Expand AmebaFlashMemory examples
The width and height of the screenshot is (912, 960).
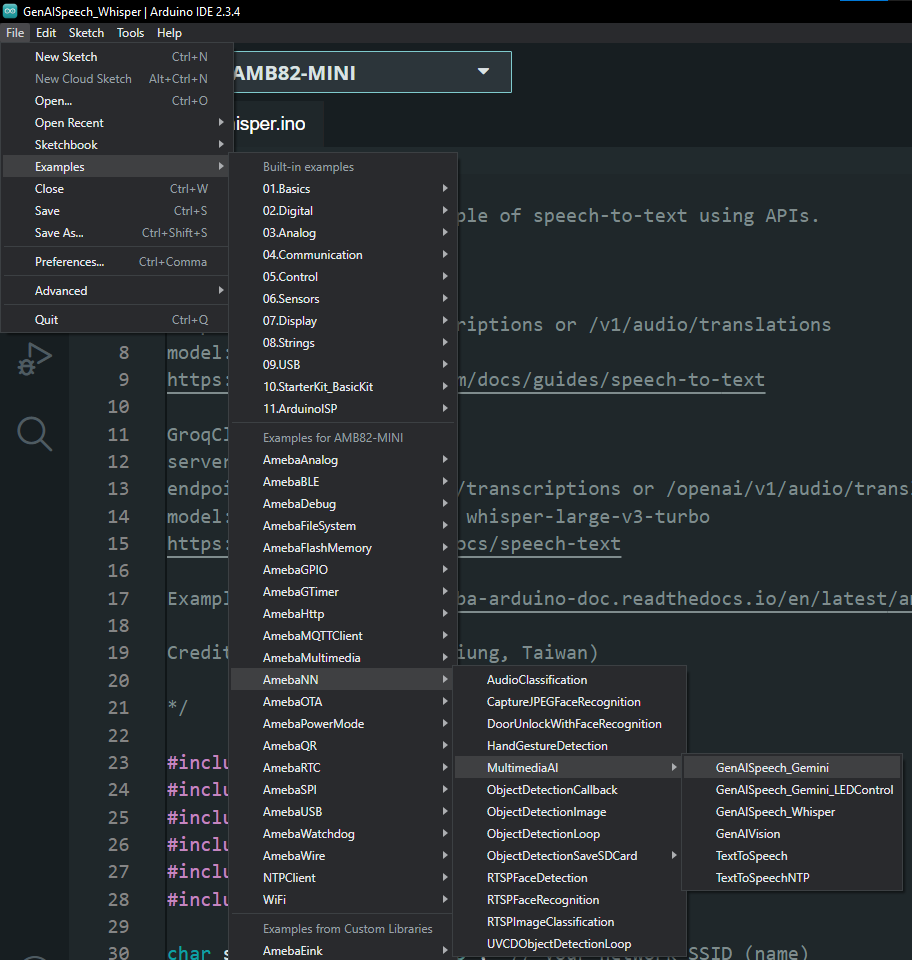tap(343, 549)
